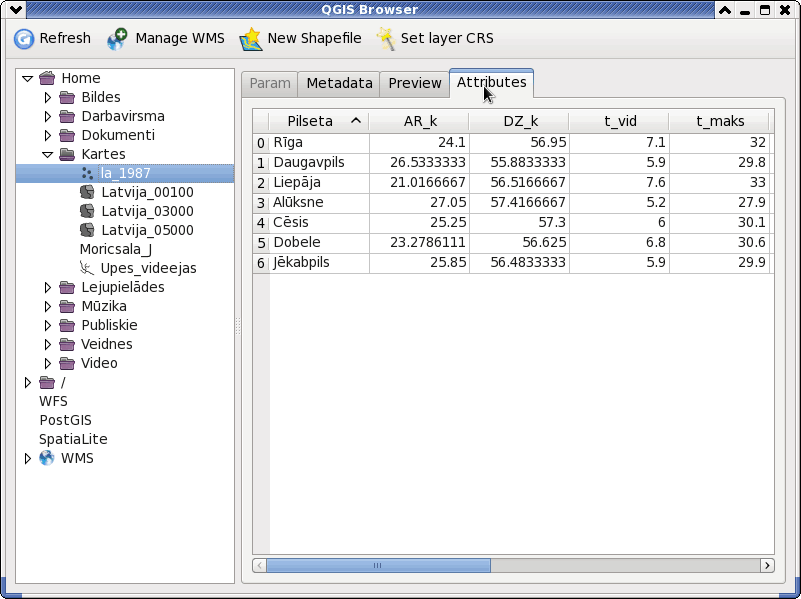801x599 pixels.
Task: Expand the Veidnes folder
Action: click(48, 344)
